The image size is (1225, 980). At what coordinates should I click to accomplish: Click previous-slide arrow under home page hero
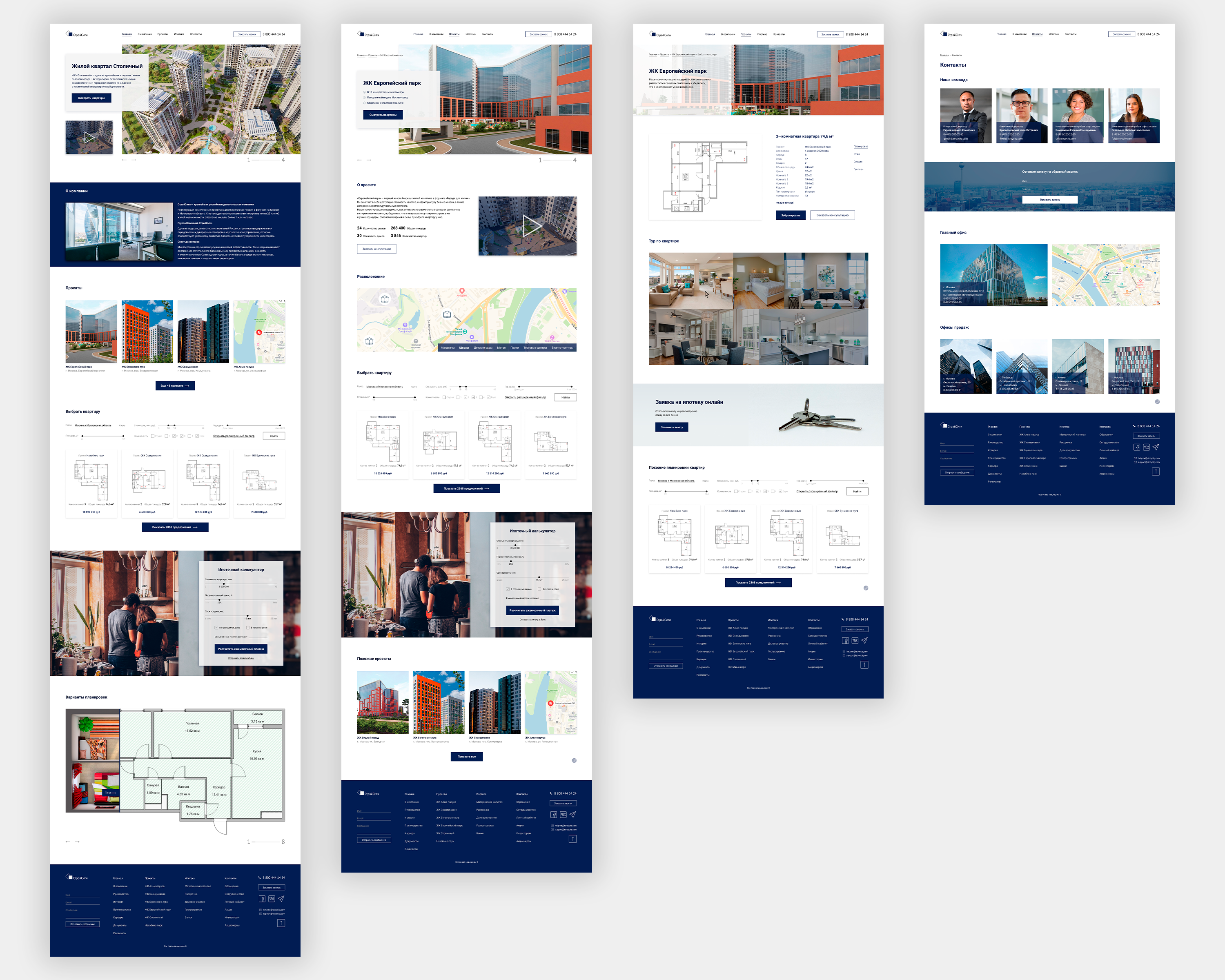(x=125, y=160)
